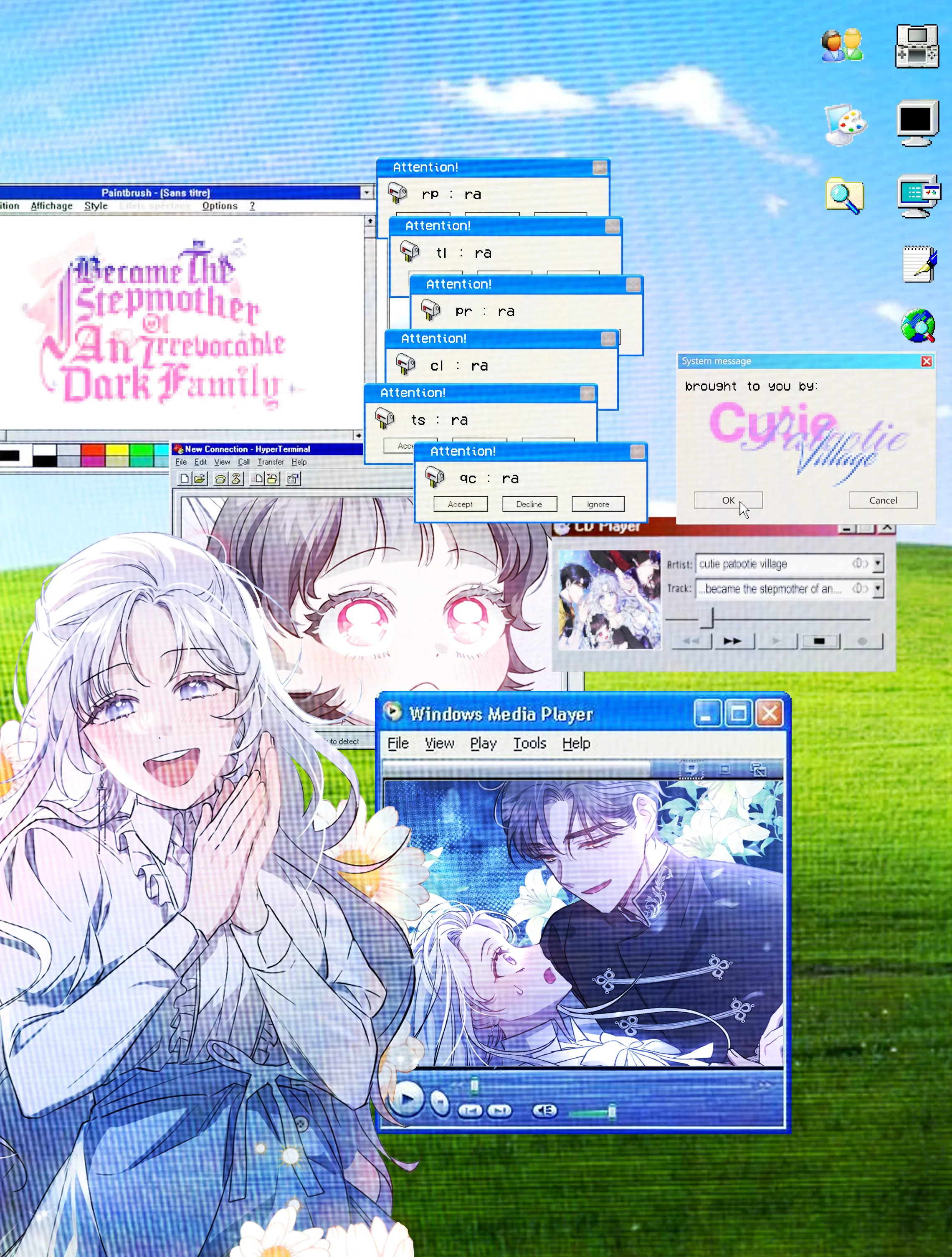Image resolution: width=952 pixels, height=1257 pixels.
Task: Click New file icon in HyperTerminal toolbar
Action: pyautogui.click(x=184, y=478)
